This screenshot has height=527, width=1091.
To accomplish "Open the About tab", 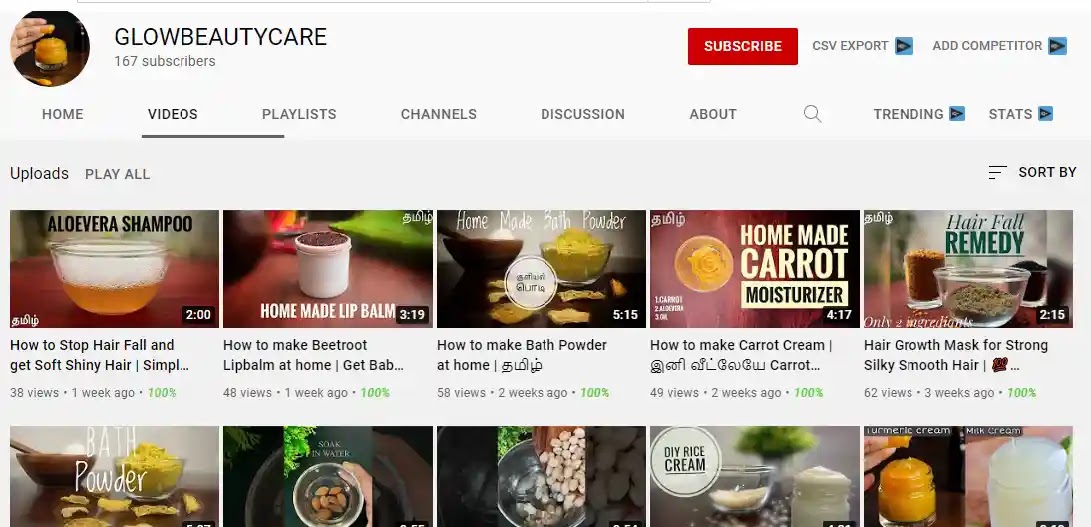I will tap(713, 114).
